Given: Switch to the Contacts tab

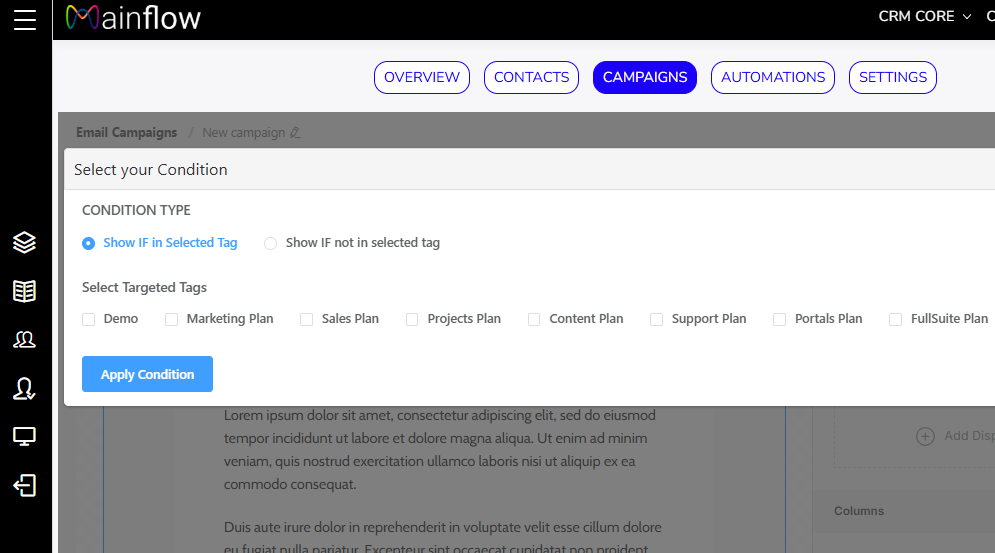Looking at the screenshot, I should (x=531, y=77).
